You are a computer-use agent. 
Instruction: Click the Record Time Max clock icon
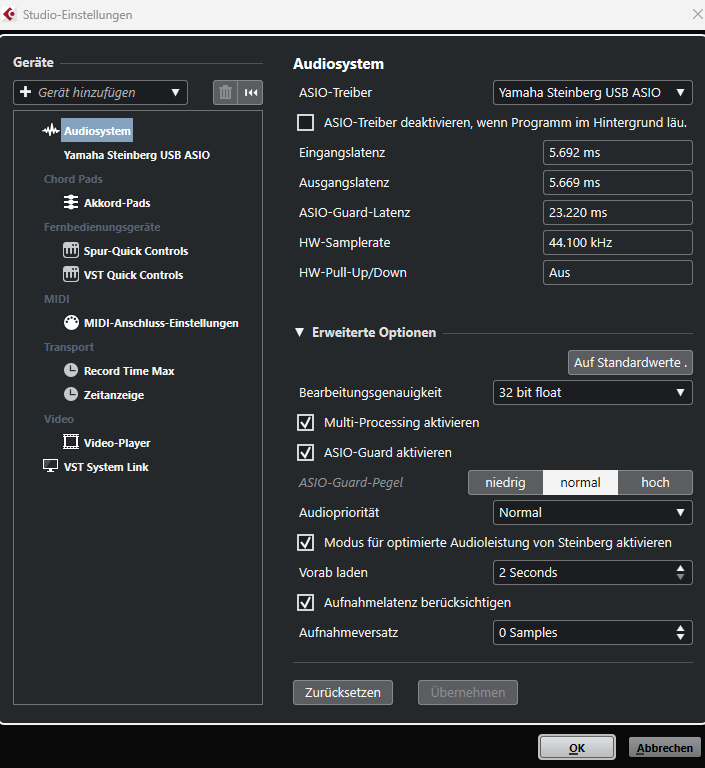71,371
